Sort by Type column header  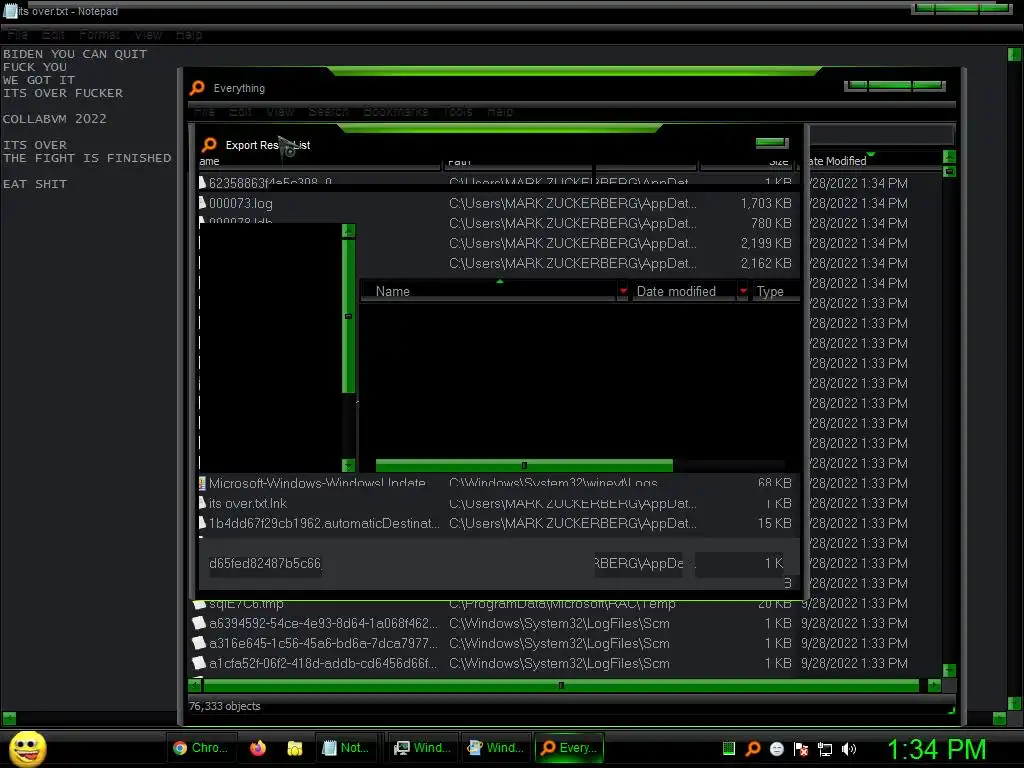tap(775, 291)
